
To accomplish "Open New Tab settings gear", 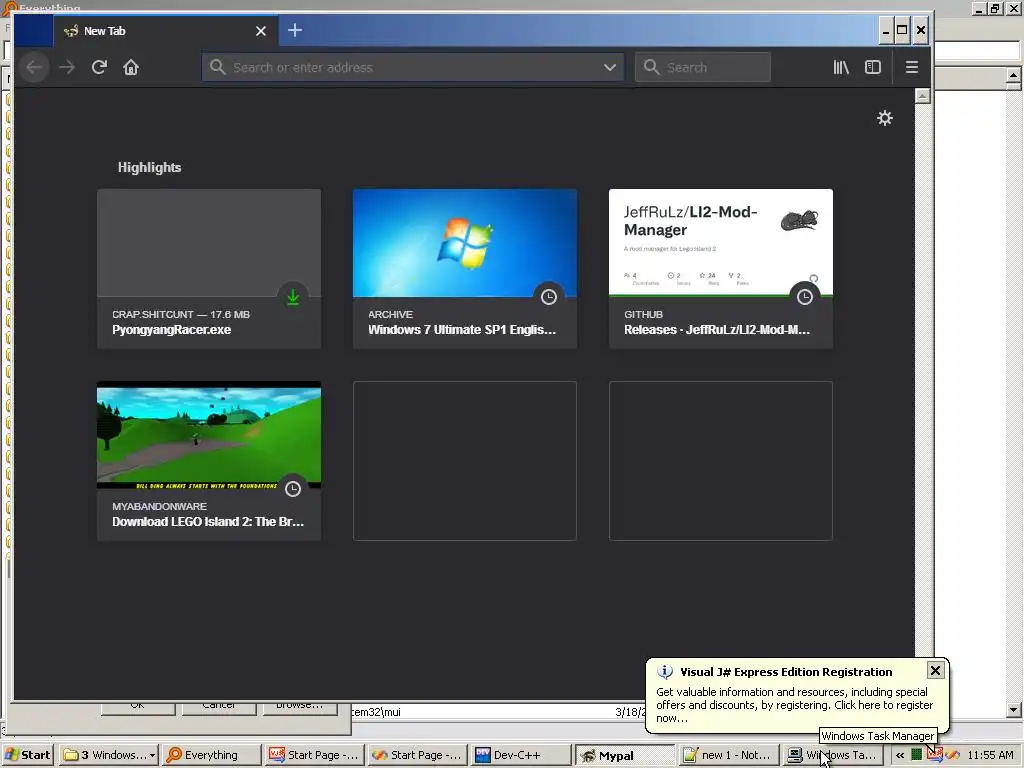I will (885, 118).
